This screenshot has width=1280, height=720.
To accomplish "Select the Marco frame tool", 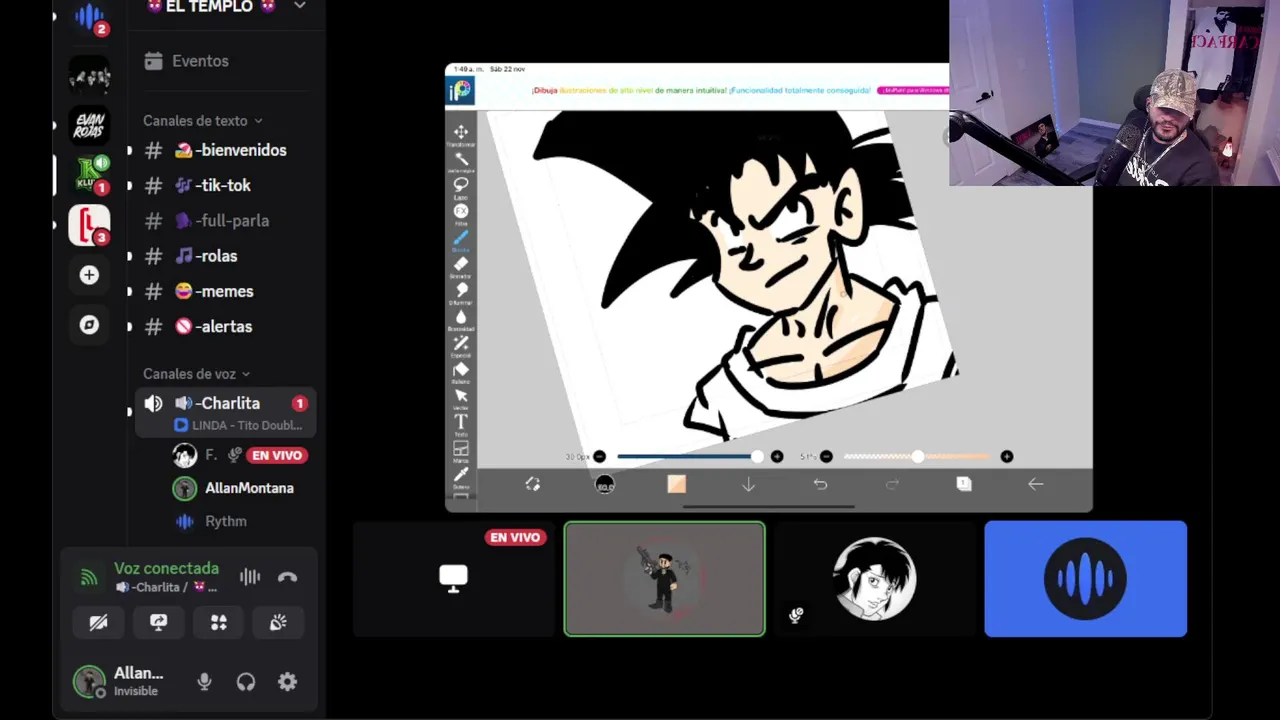I will [x=461, y=450].
